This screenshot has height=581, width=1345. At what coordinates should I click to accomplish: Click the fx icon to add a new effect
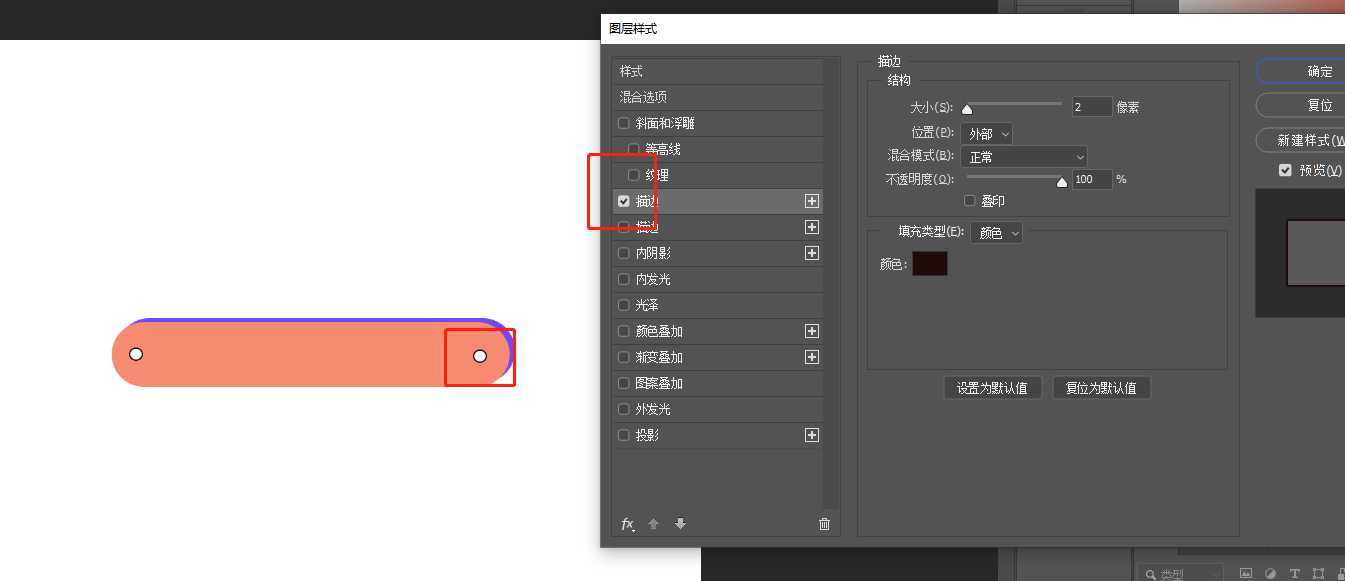[x=627, y=524]
